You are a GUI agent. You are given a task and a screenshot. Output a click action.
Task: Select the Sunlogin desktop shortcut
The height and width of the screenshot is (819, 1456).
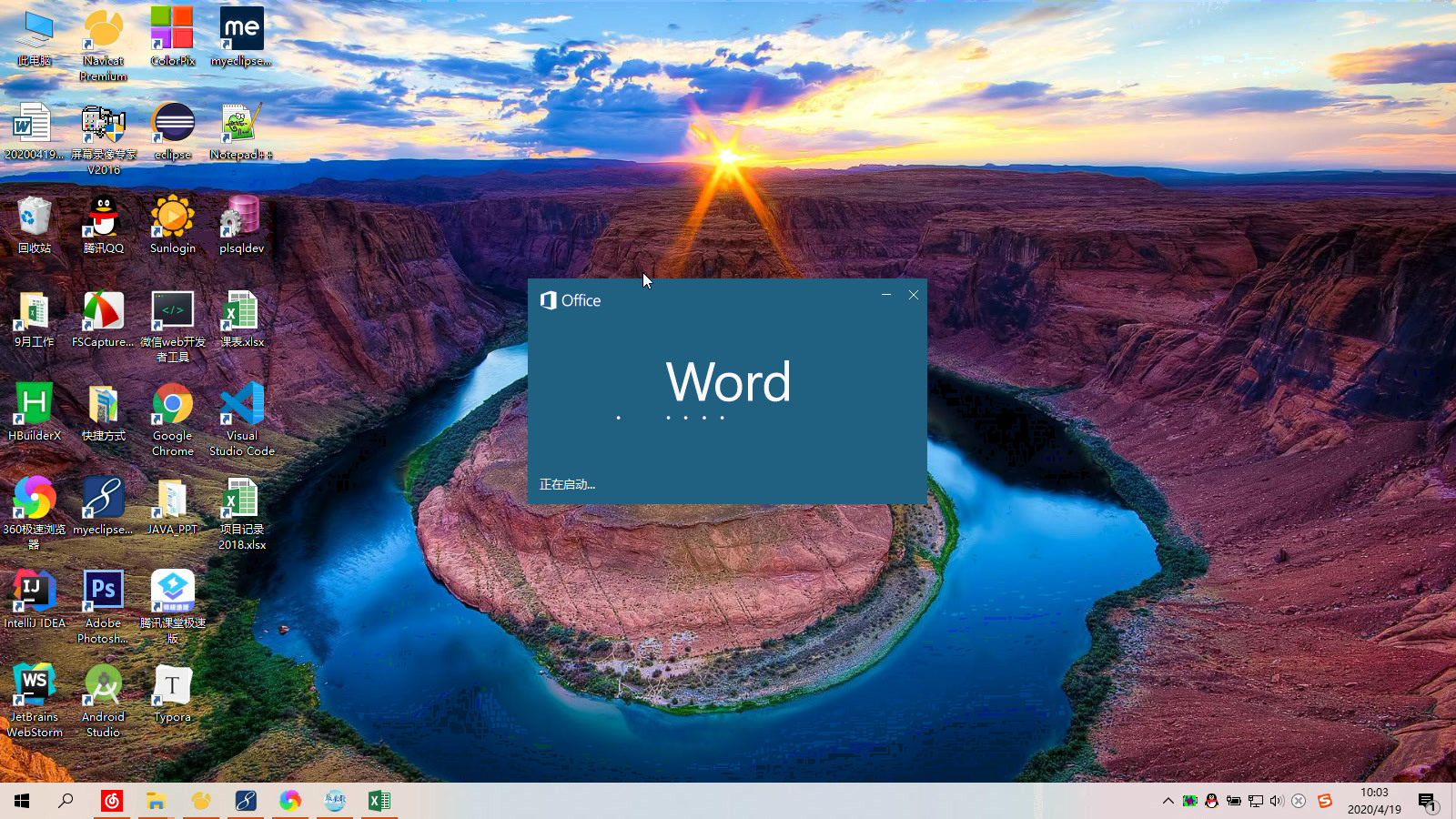[173, 226]
